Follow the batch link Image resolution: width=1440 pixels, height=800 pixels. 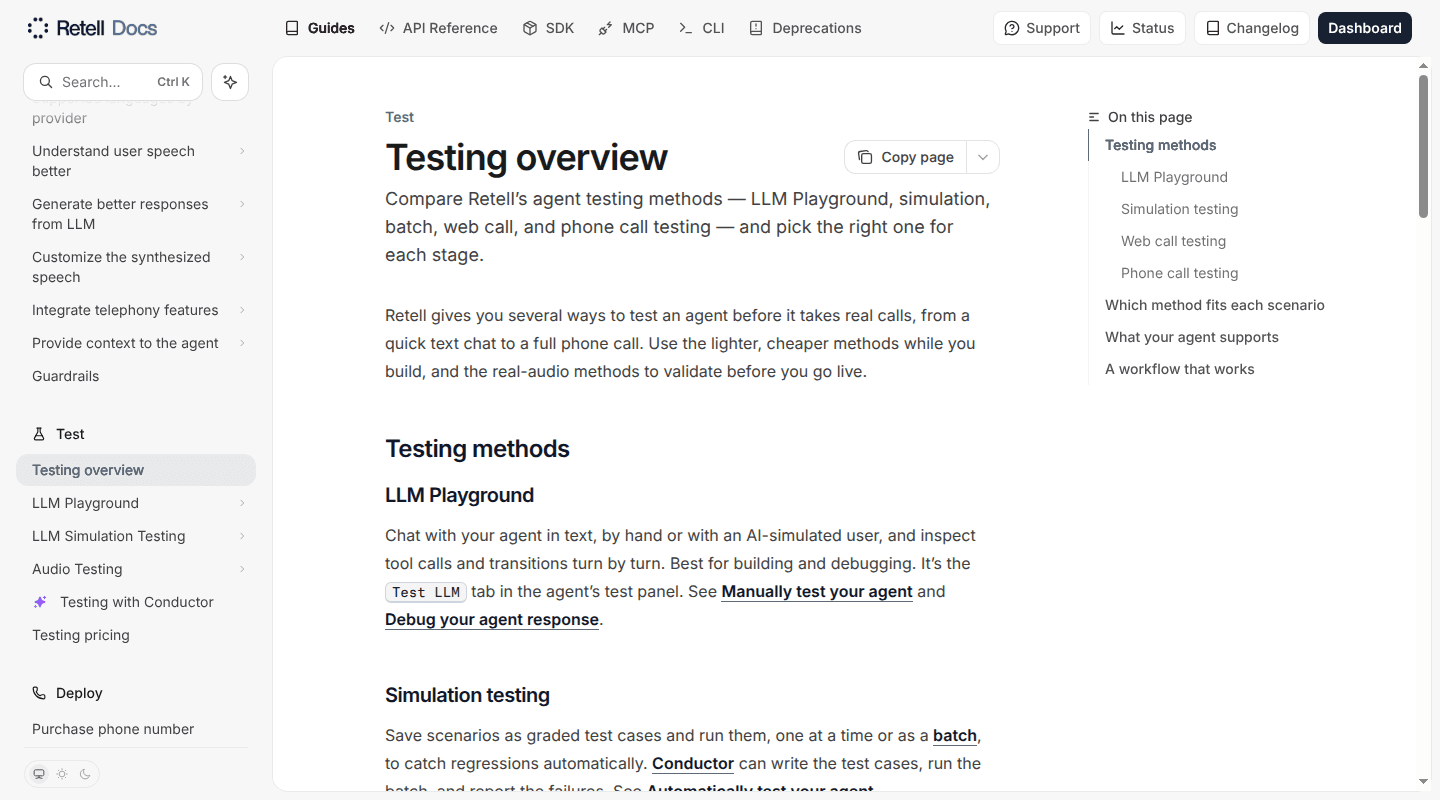(x=955, y=735)
